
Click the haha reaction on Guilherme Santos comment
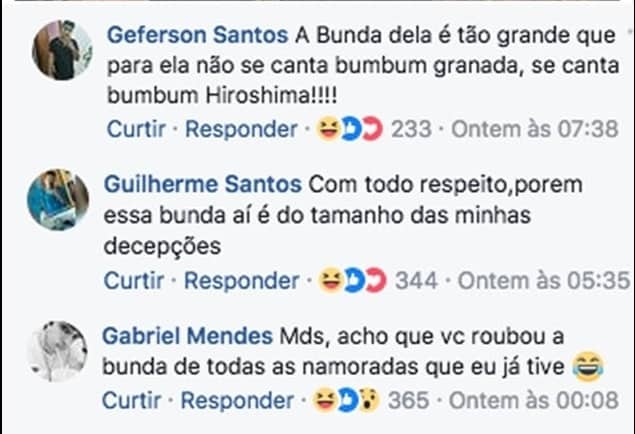click(330, 280)
